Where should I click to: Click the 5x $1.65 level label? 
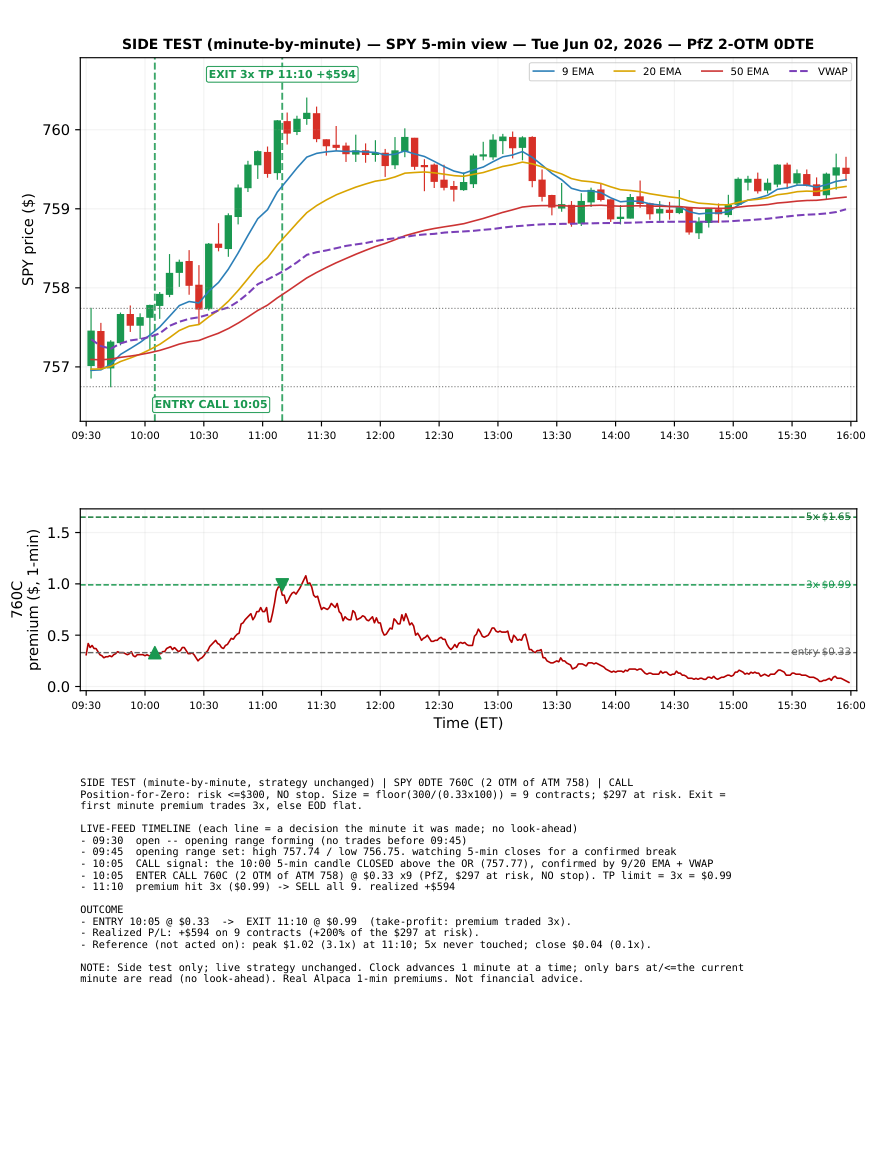coord(828,516)
